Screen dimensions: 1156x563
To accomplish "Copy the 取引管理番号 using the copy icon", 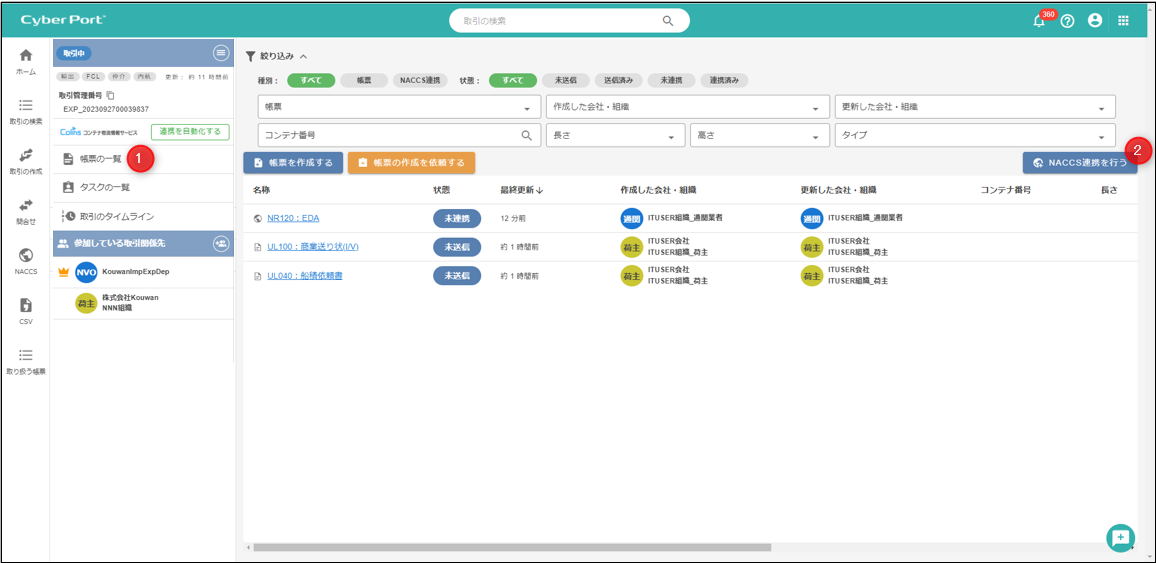I will [x=111, y=95].
